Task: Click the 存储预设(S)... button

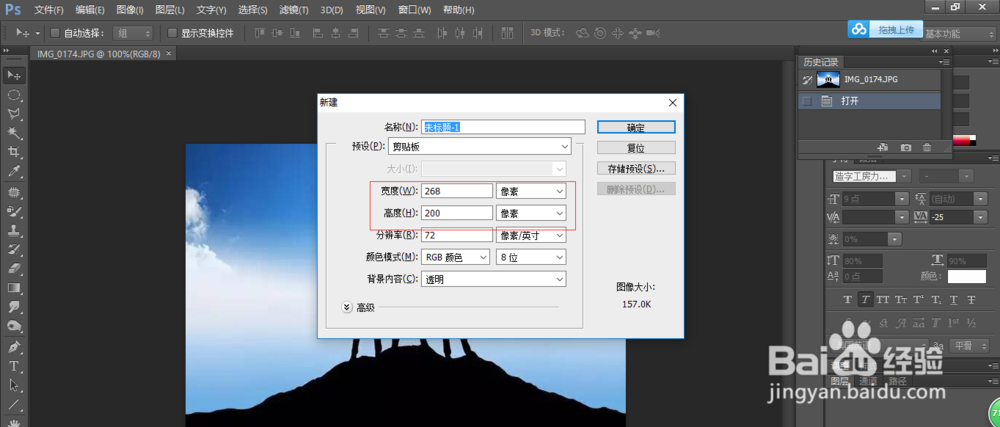Action: (636, 169)
